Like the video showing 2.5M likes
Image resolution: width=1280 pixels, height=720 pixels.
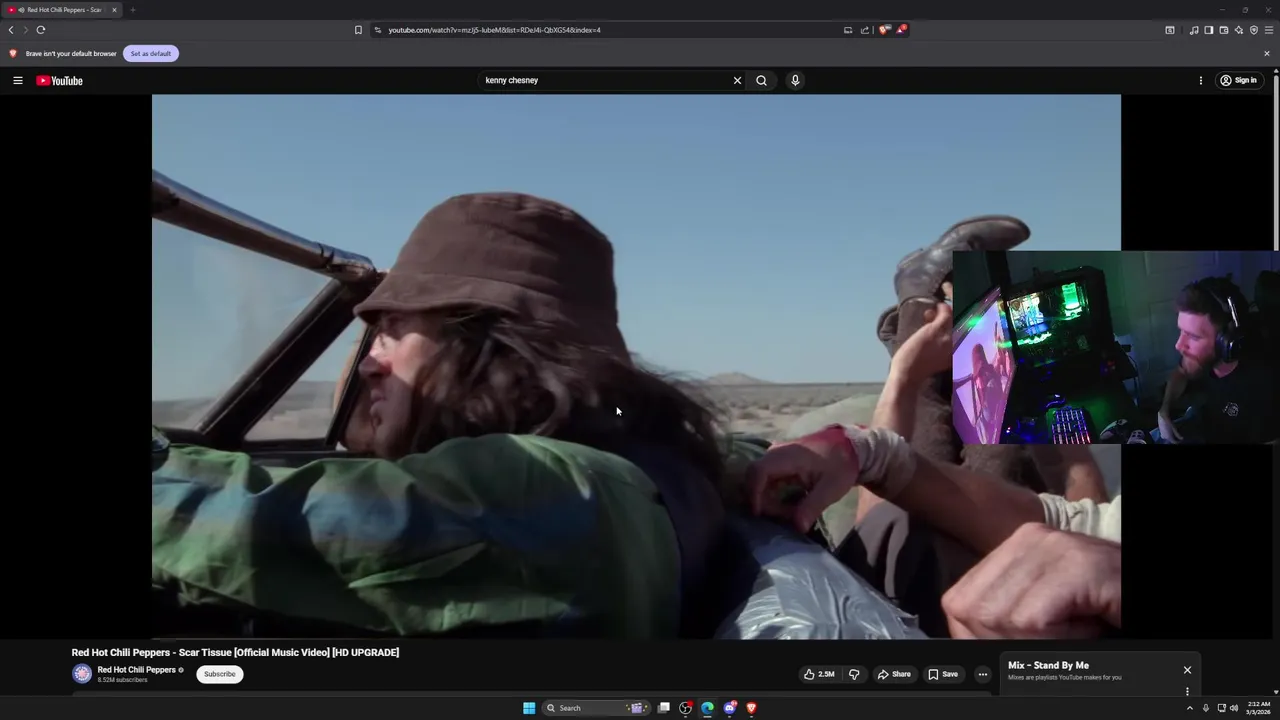819,674
